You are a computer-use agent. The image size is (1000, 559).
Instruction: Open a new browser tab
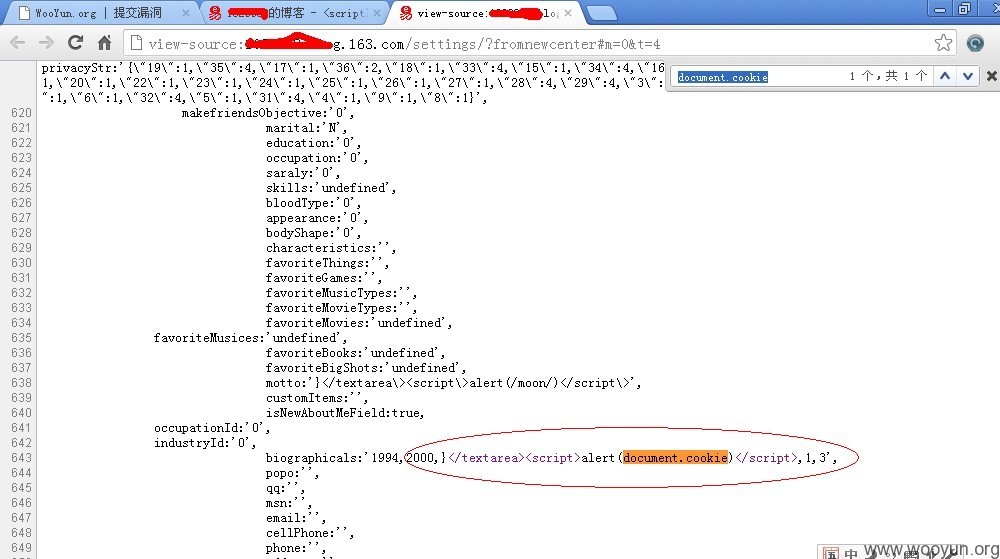point(601,13)
